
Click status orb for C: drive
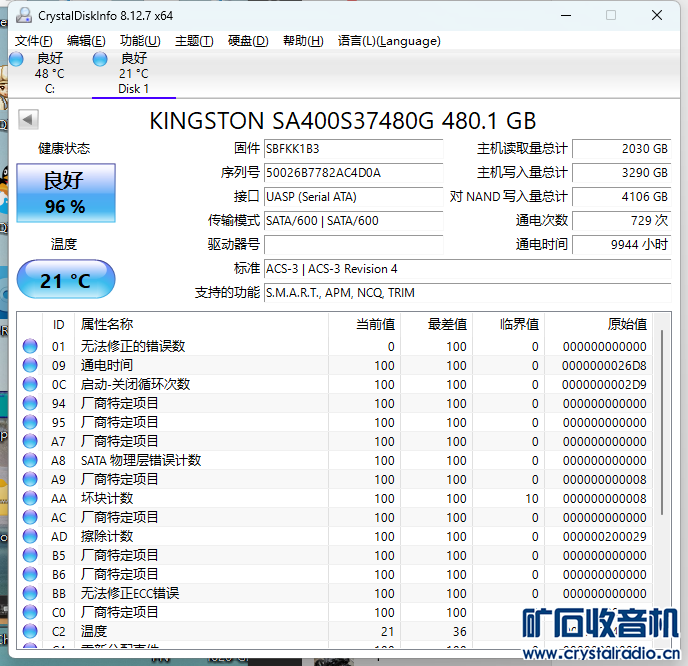[x=16, y=59]
